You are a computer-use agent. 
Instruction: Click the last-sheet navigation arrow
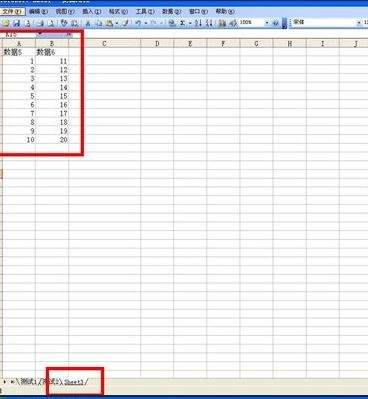12,382
